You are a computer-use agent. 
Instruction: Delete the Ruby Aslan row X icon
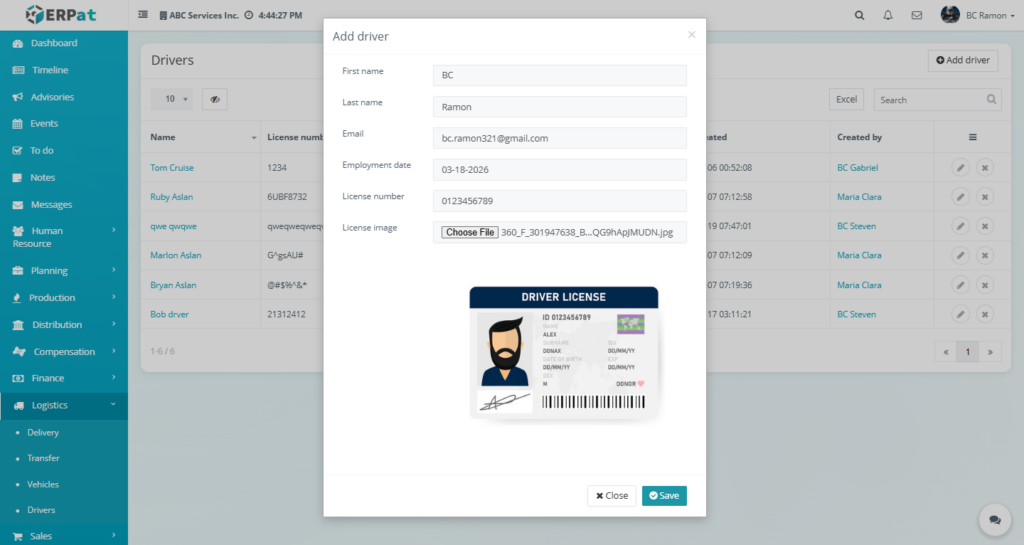[x=985, y=196]
